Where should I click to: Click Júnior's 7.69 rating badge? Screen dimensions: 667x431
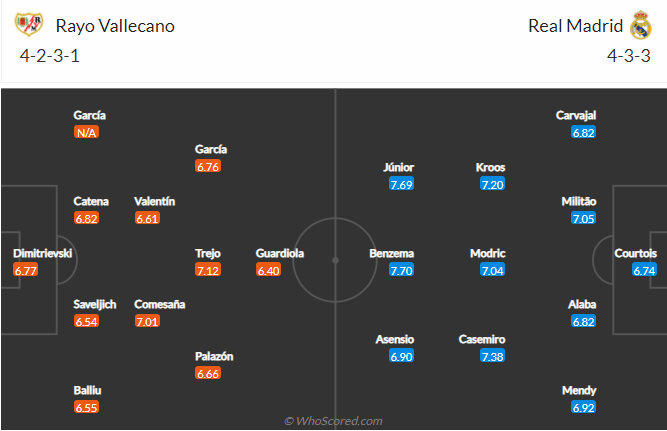401,184
